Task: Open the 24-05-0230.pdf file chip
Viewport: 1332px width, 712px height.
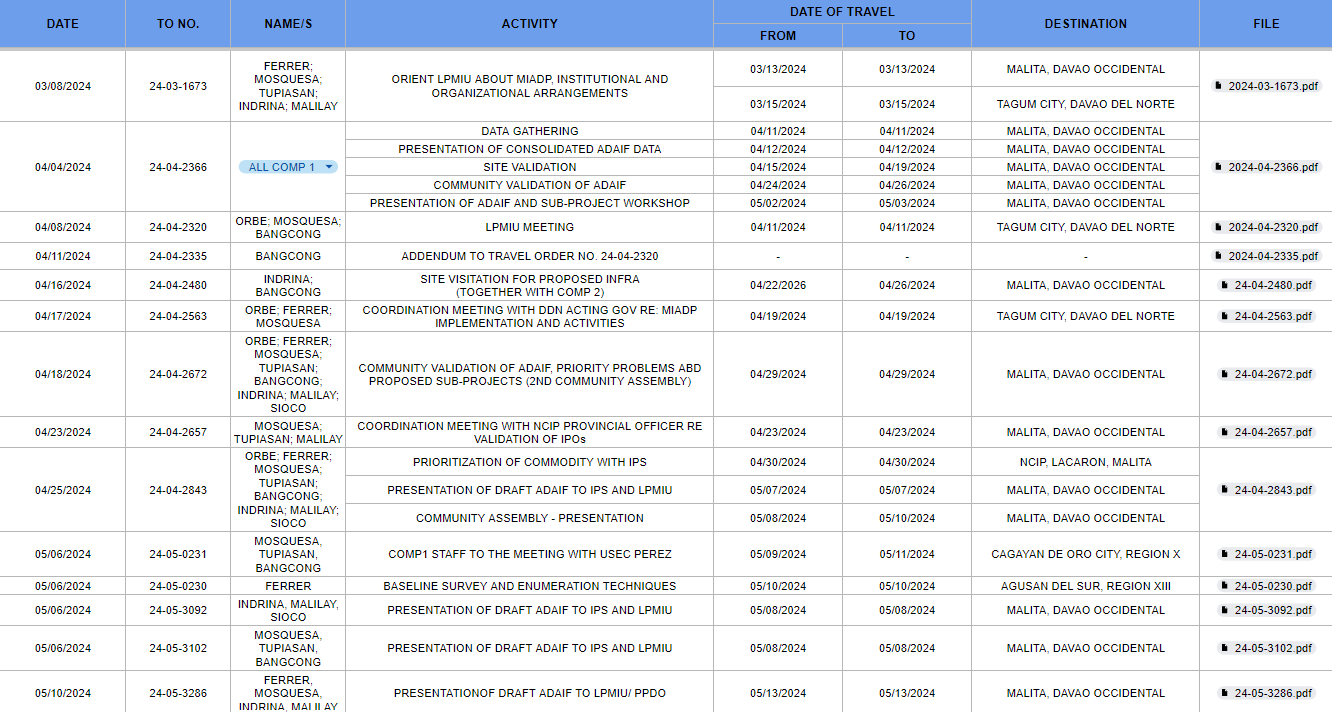Action: [1266, 586]
